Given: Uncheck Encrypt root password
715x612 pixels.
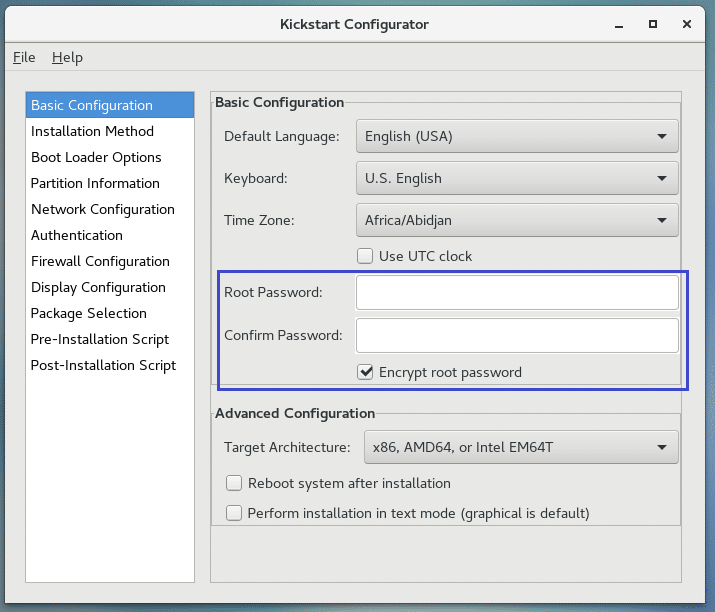Looking at the screenshot, I should pyautogui.click(x=366, y=372).
